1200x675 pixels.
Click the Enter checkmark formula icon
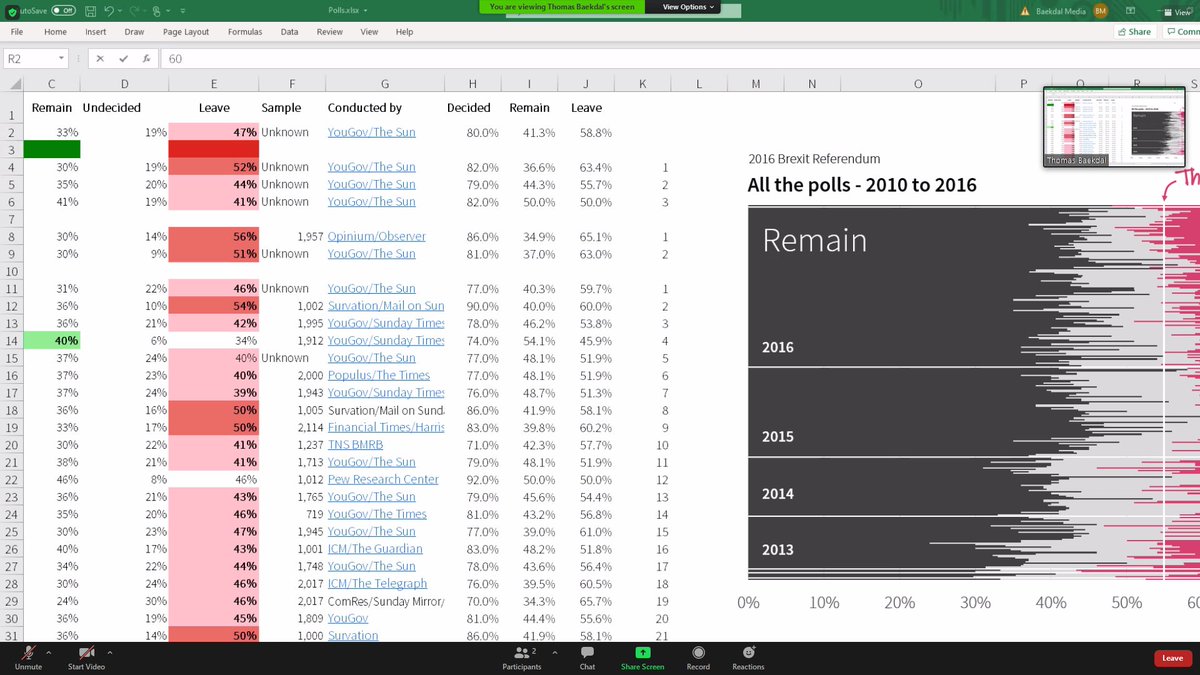pos(124,59)
